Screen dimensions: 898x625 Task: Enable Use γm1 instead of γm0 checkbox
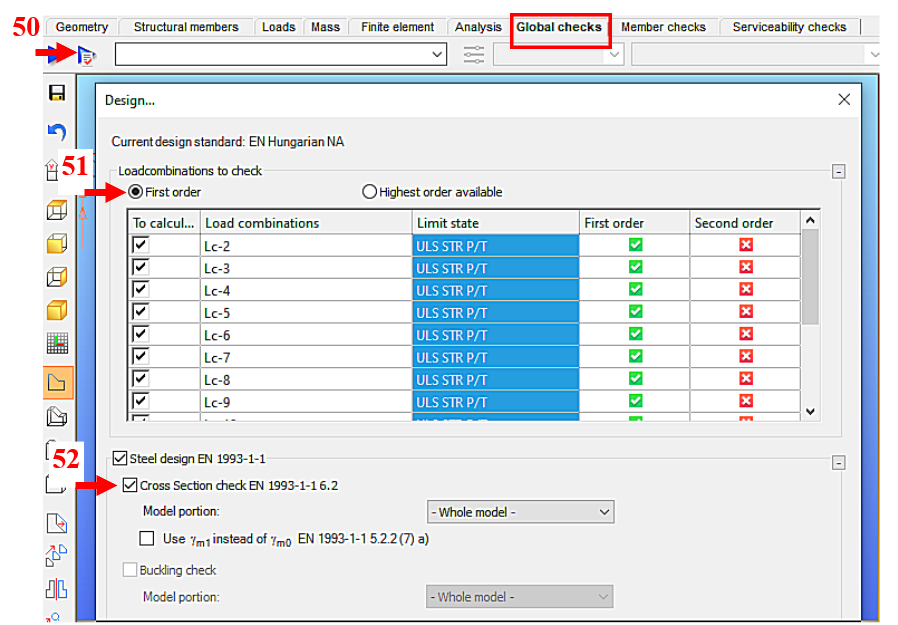click(147, 538)
